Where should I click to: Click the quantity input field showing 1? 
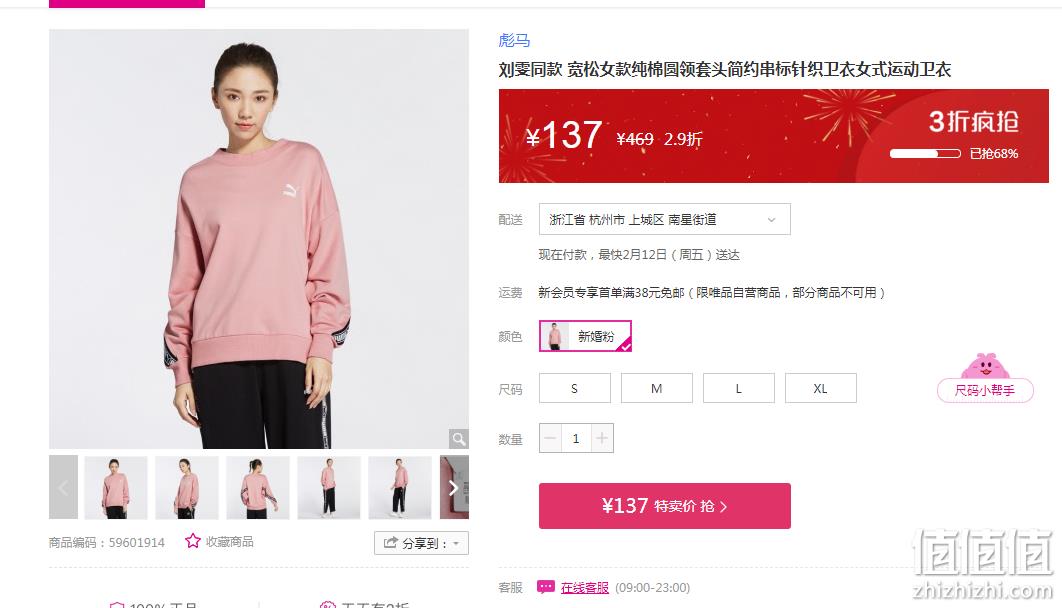[576, 438]
